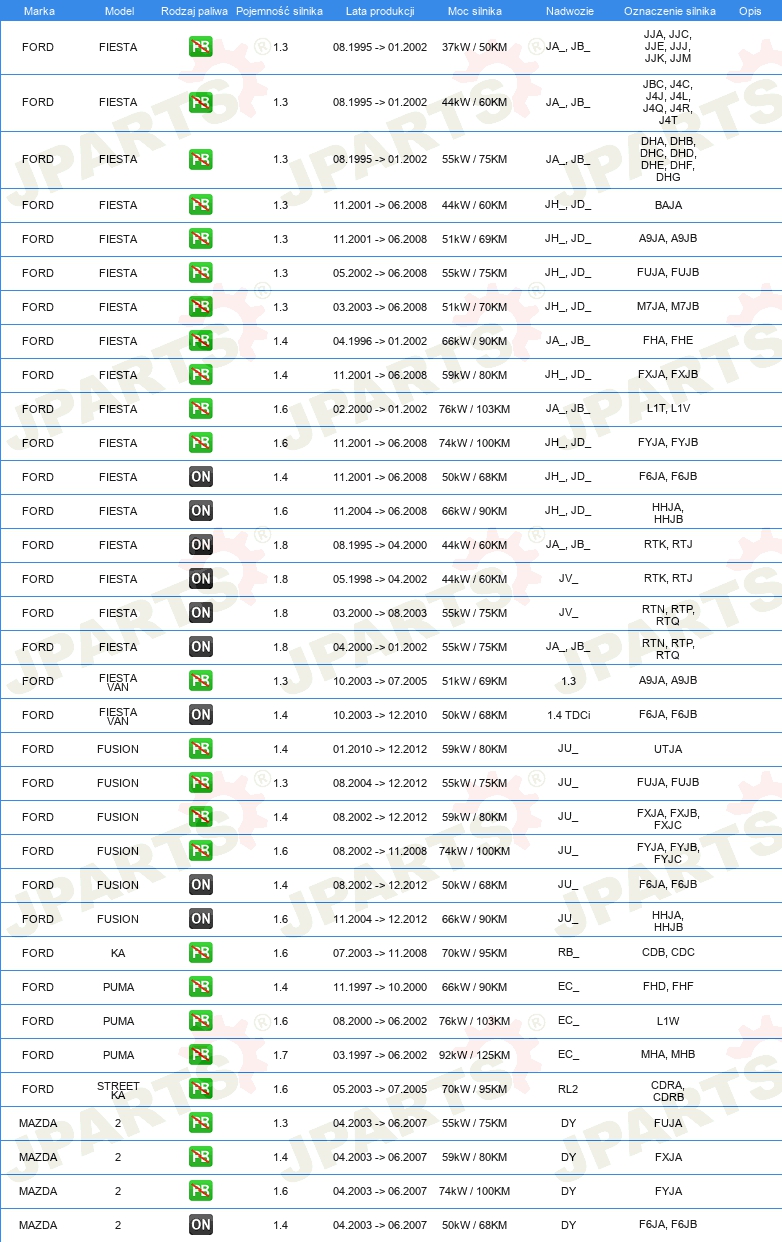Click the date range 01.2010 -> 12.2012

(380, 749)
